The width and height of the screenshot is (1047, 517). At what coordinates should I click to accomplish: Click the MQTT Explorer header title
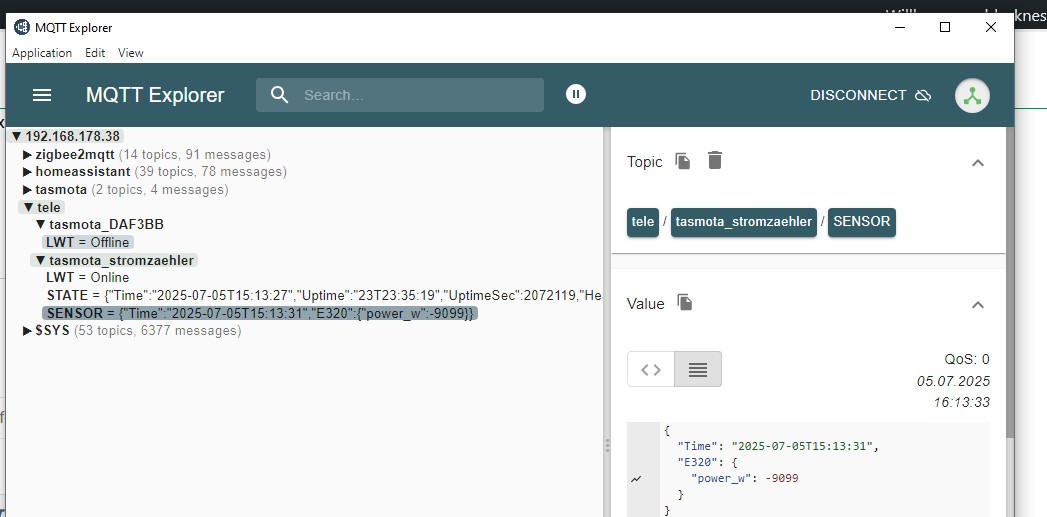[155, 96]
